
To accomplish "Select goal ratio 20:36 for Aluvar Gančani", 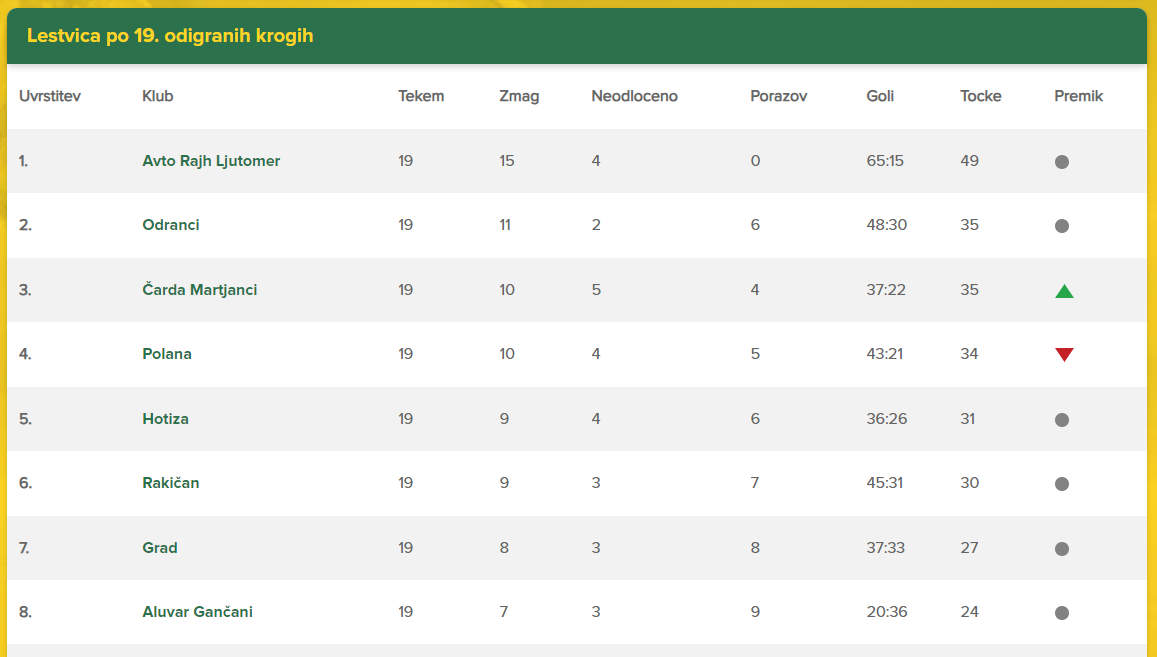I will pyautogui.click(x=886, y=612).
